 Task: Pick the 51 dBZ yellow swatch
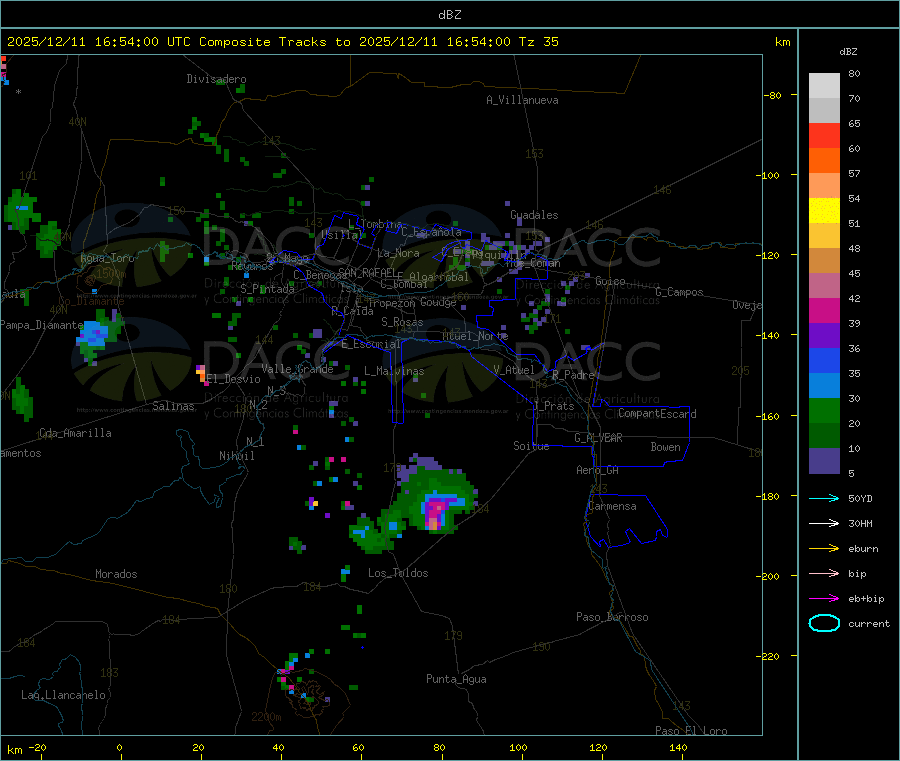[824, 235]
